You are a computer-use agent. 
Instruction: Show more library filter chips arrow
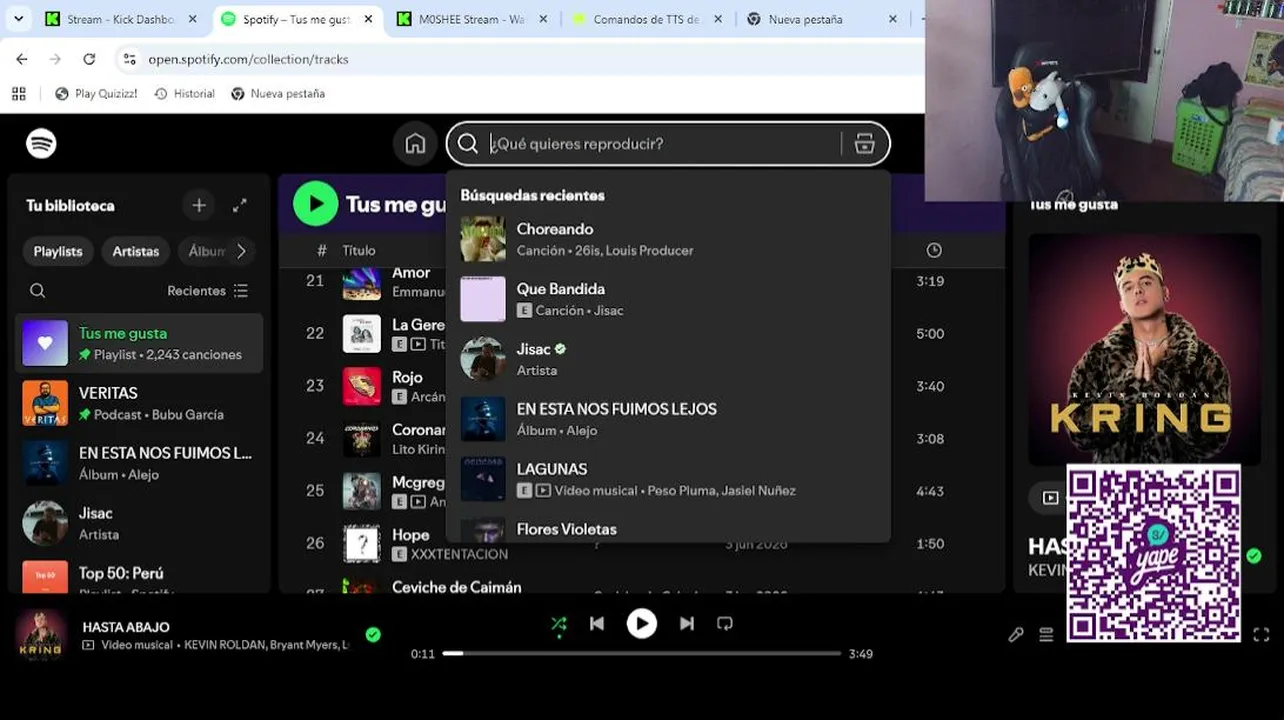point(241,251)
